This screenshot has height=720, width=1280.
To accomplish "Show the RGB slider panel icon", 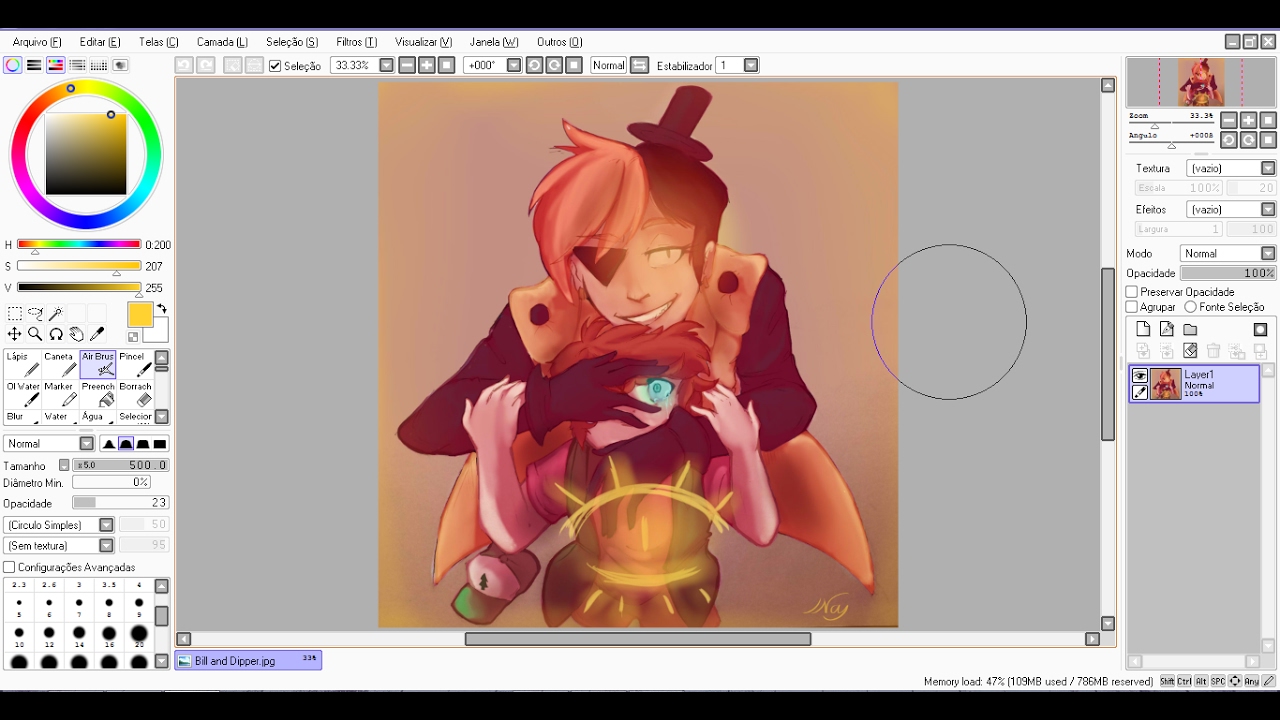I will tap(34, 65).
